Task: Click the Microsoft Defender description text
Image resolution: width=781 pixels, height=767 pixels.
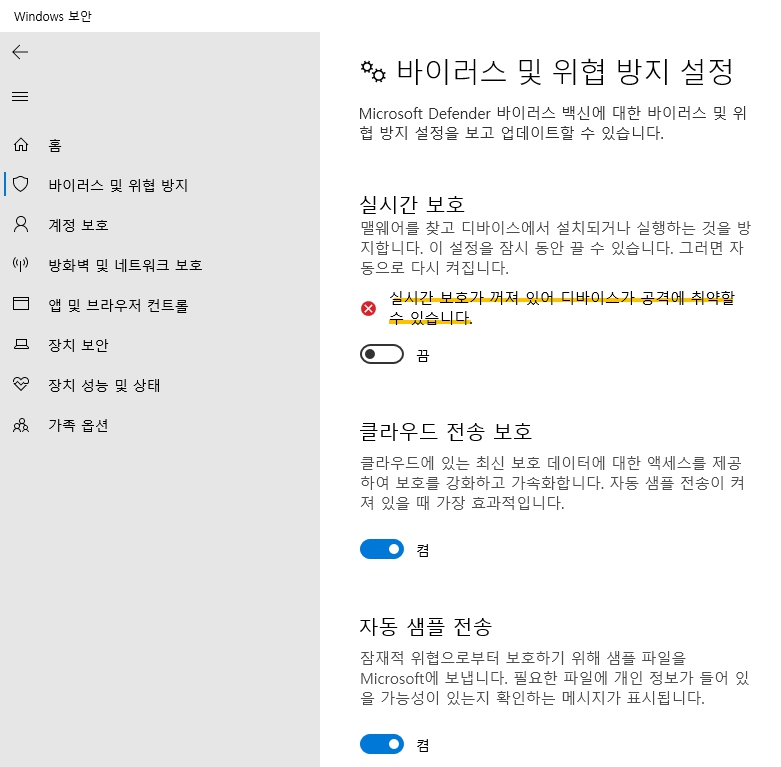Action: coord(553,123)
